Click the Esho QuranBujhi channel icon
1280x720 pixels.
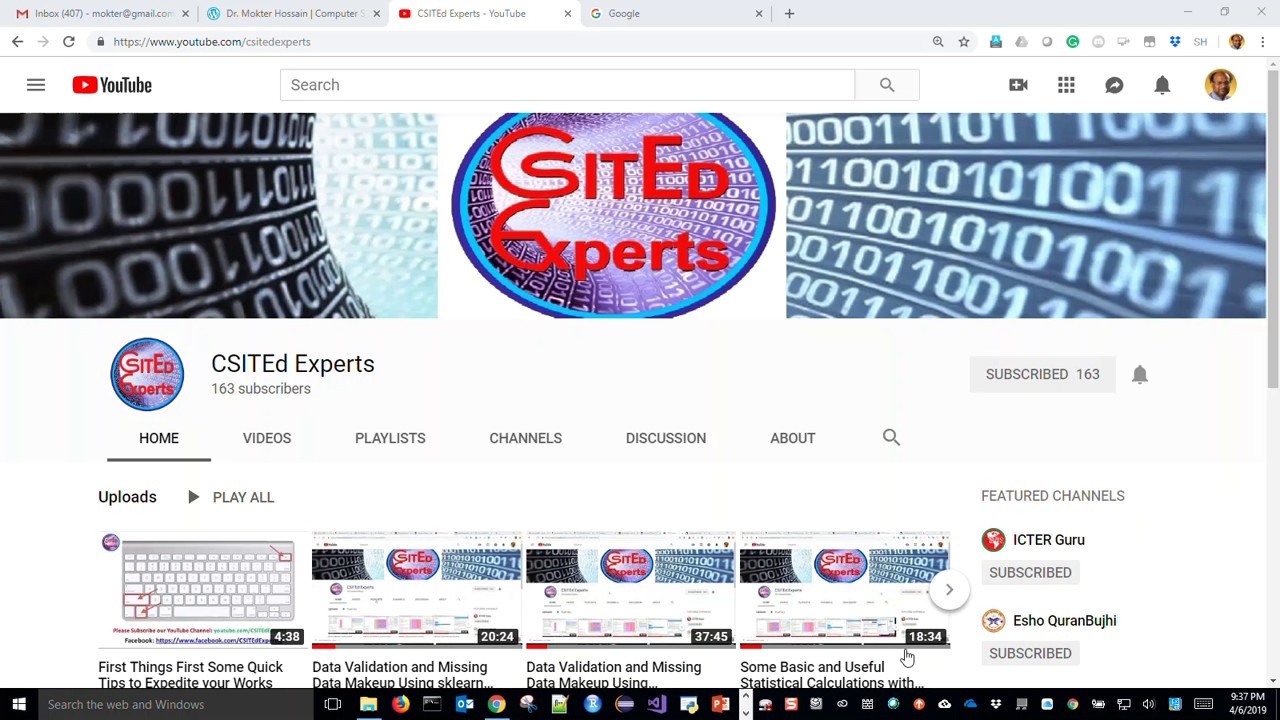(x=993, y=621)
